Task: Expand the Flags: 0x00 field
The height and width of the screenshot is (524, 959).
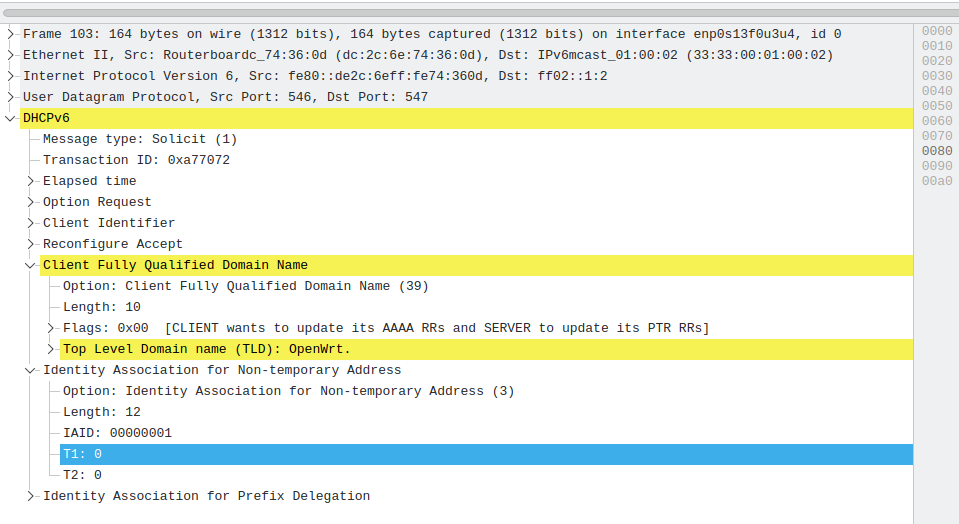Action: point(51,328)
